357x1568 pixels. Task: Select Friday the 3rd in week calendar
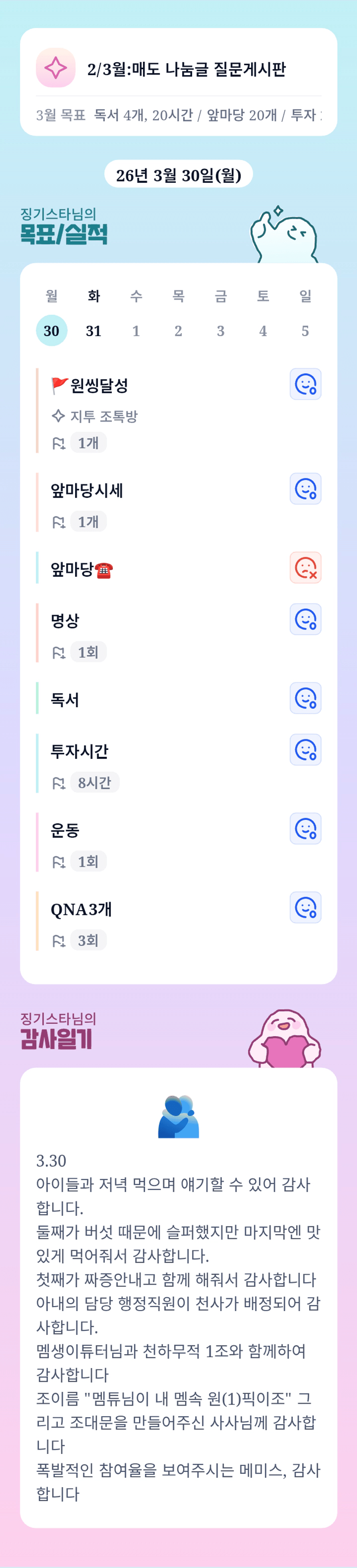221,330
